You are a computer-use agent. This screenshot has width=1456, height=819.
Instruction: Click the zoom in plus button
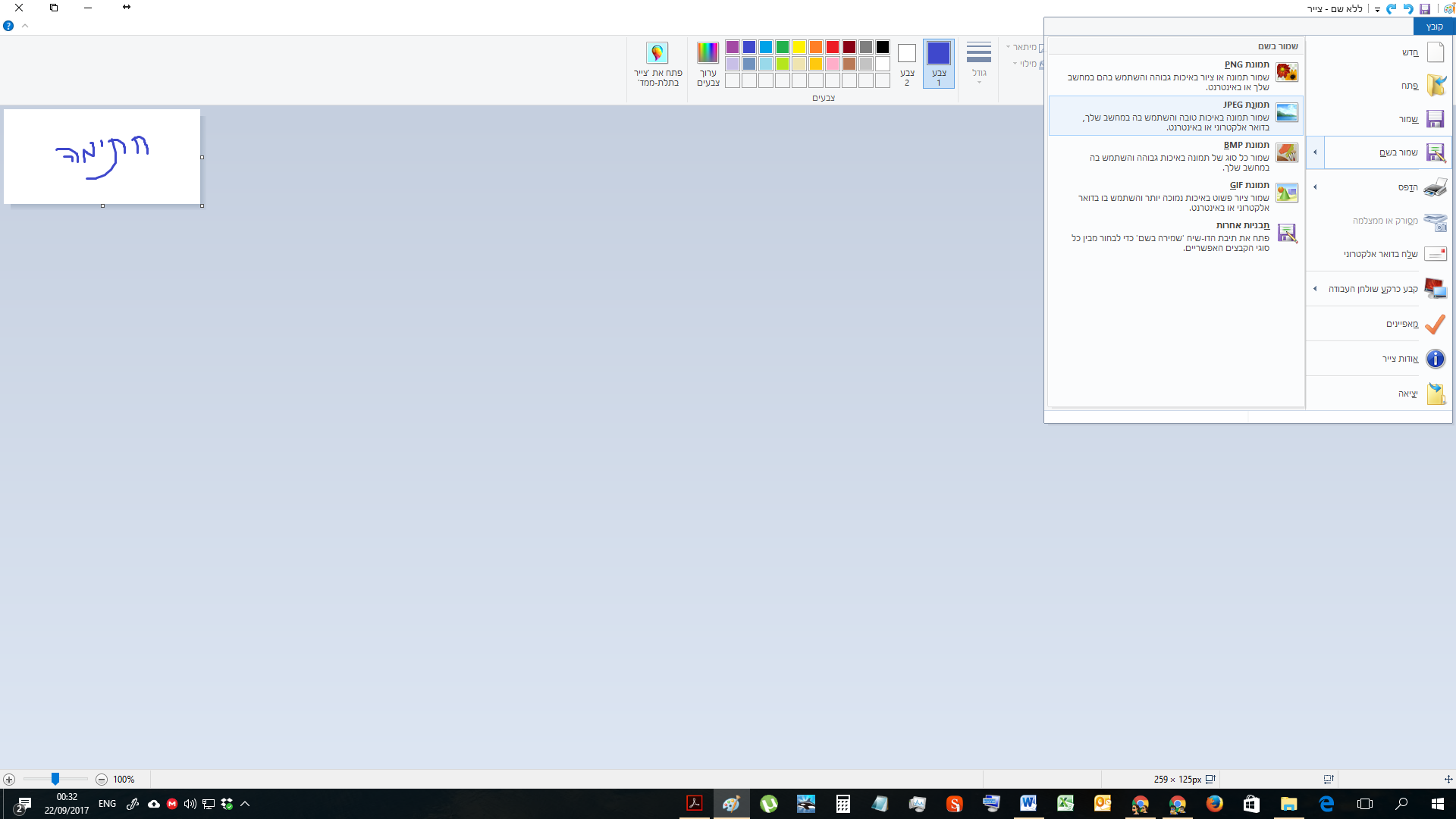(x=9, y=780)
